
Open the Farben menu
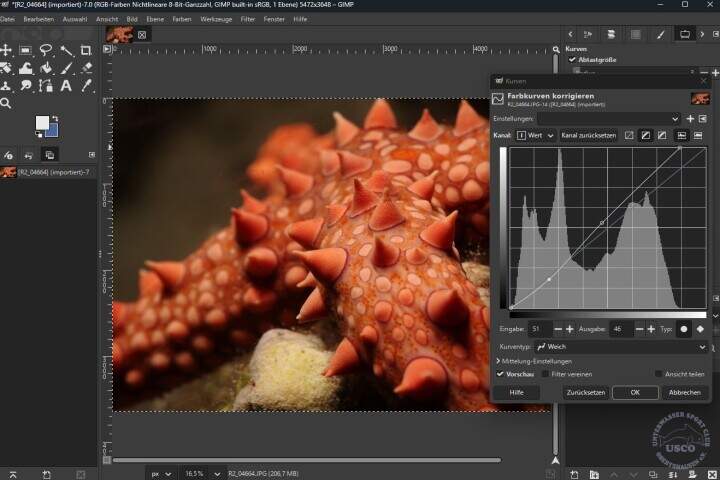181,19
